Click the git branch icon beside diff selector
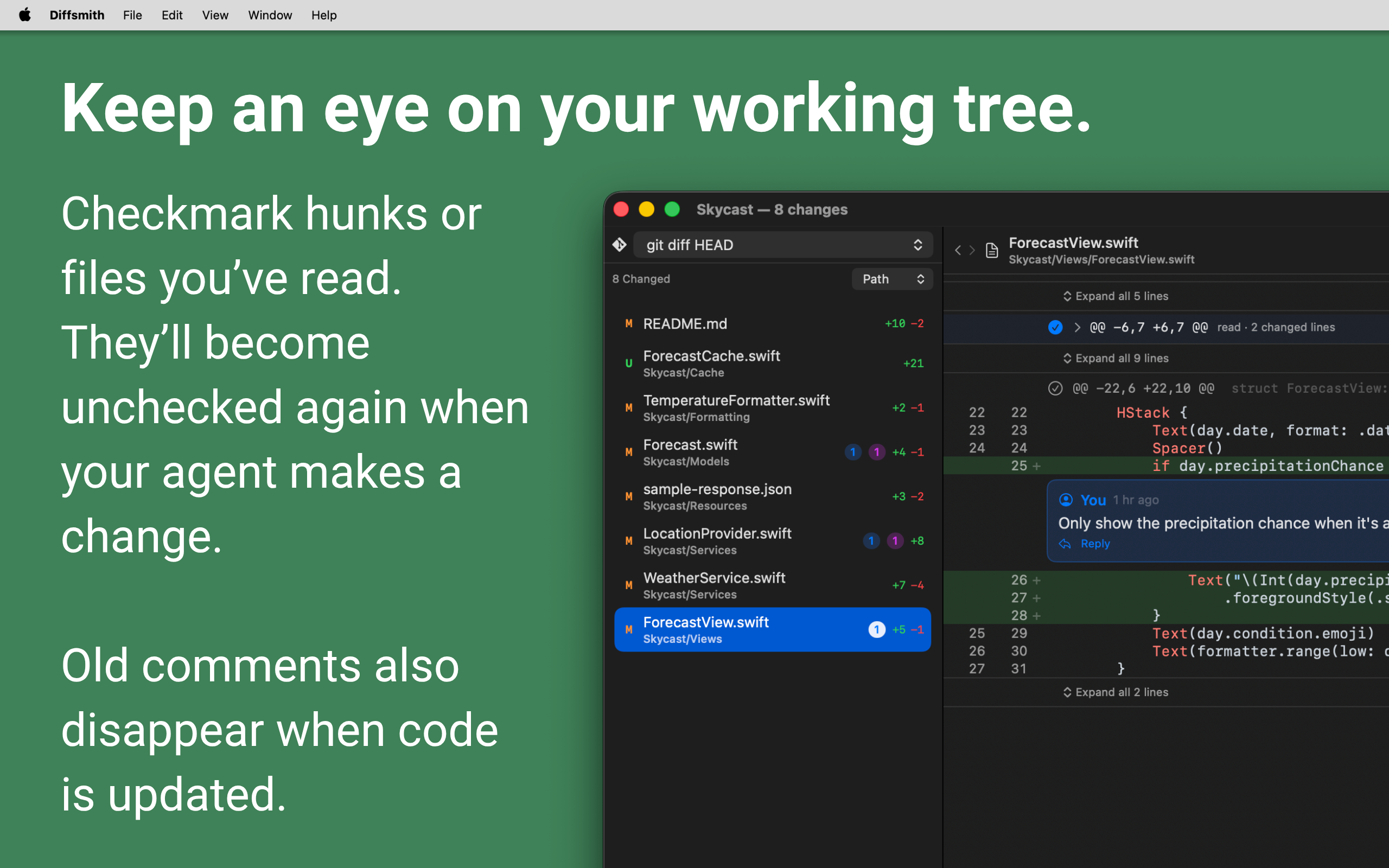The width and height of the screenshot is (1389, 868). (619, 245)
